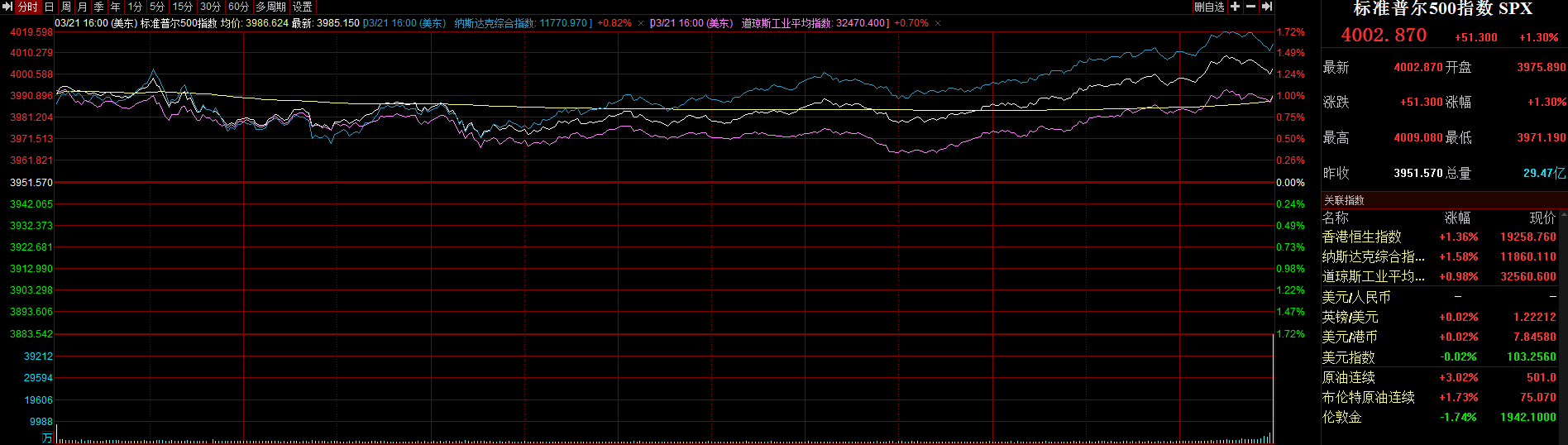This screenshot has height=445, width=1568.
Task: Click the arrow-to-bar icon beside minus button
Action: coord(1266,7)
